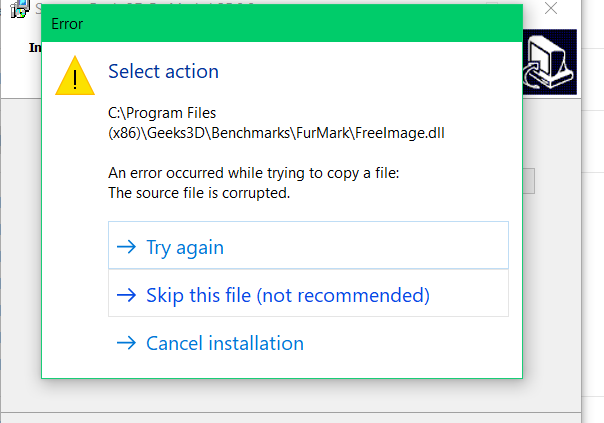Click the arrow icon beside Skip this file
The image size is (604, 423).
pyautogui.click(x=126, y=295)
